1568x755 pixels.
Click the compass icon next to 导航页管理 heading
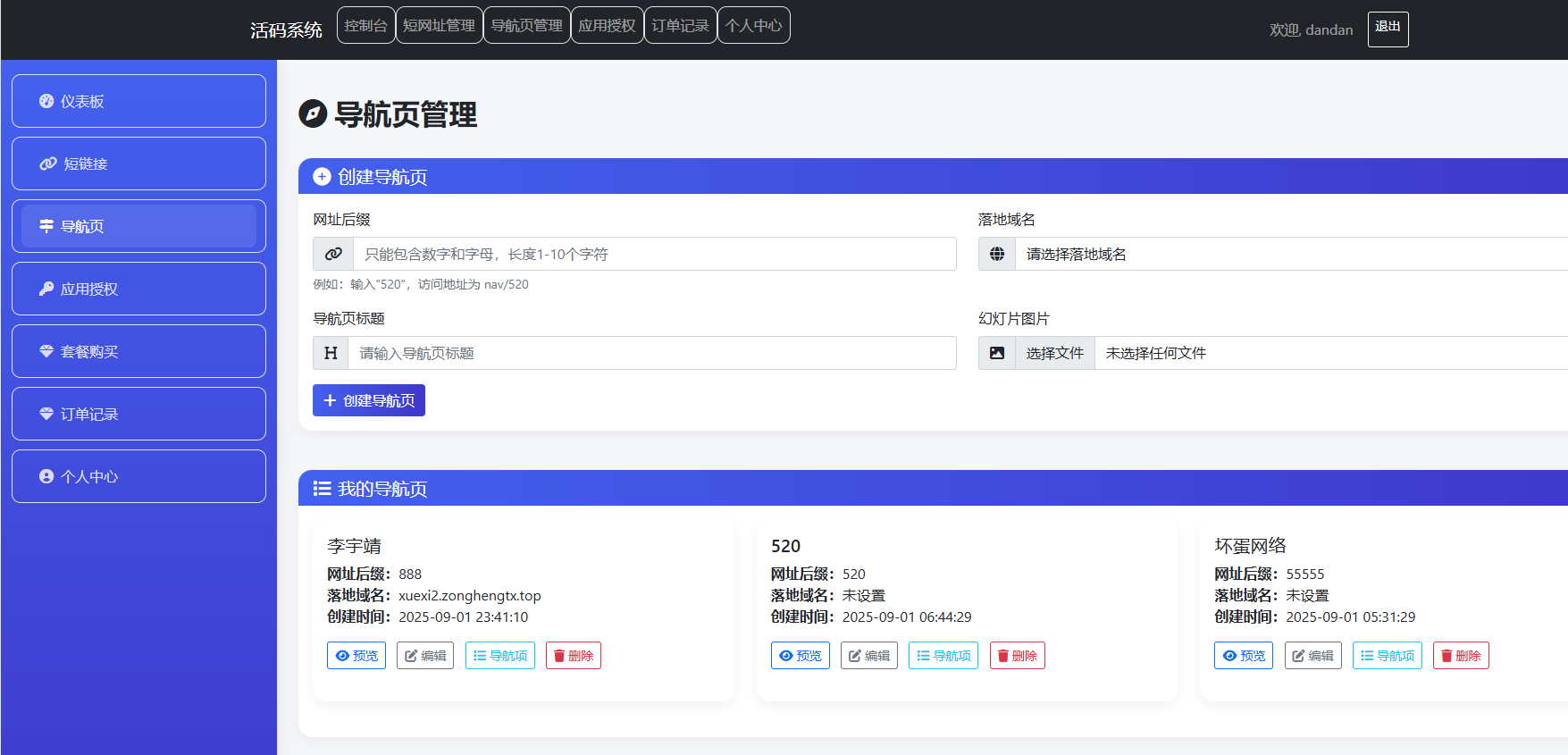click(313, 114)
